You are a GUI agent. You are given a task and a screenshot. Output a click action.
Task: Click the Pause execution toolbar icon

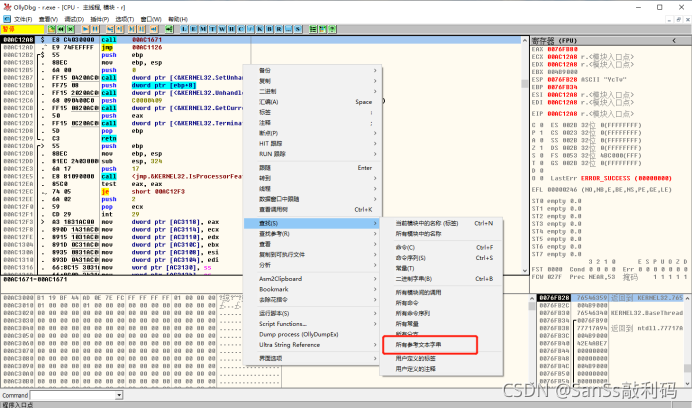click(x=95, y=29)
